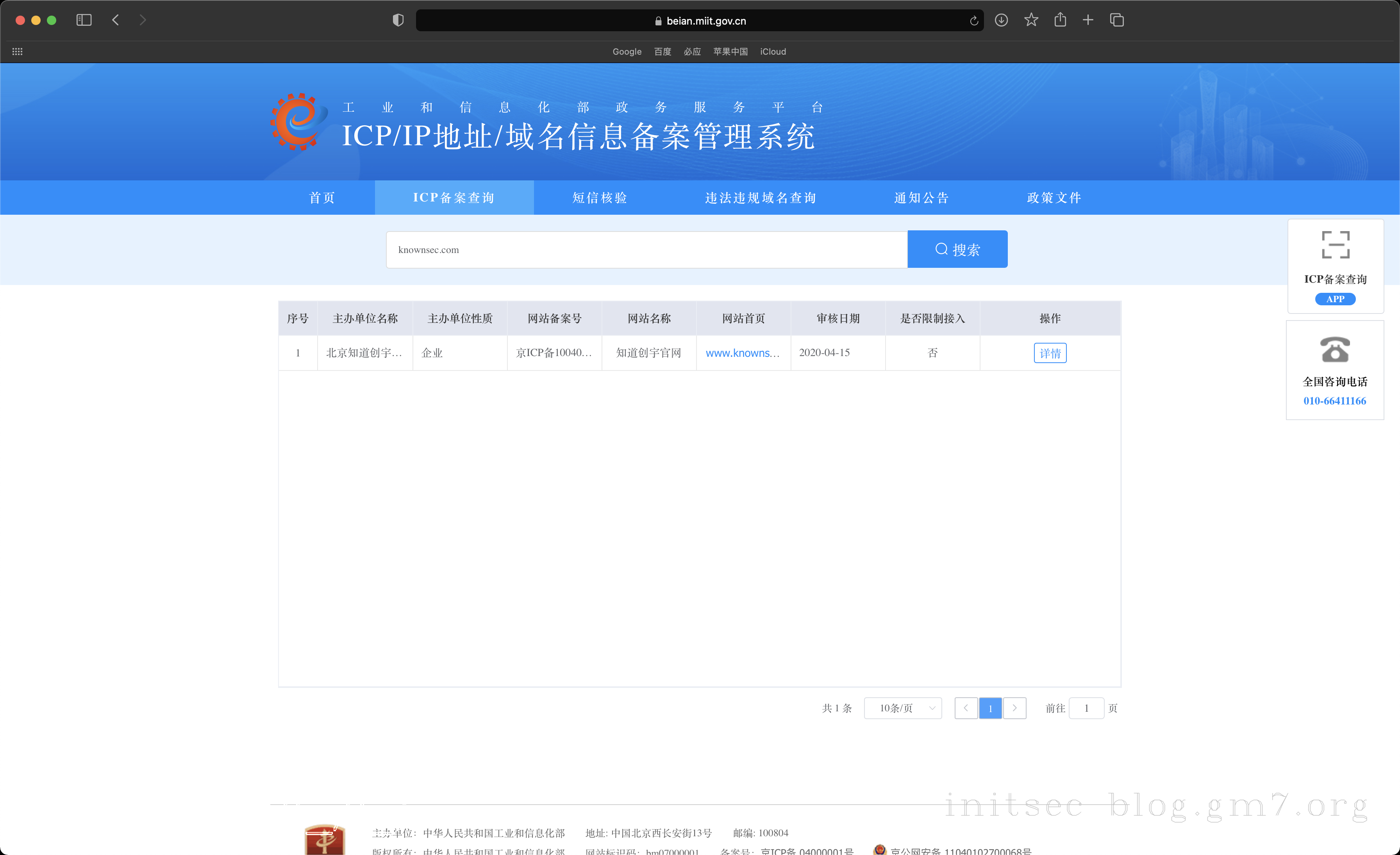This screenshot has height=855, width=1400.
Task: Open 违法违规域名查询 tab
Action: (x=760, y=198)
